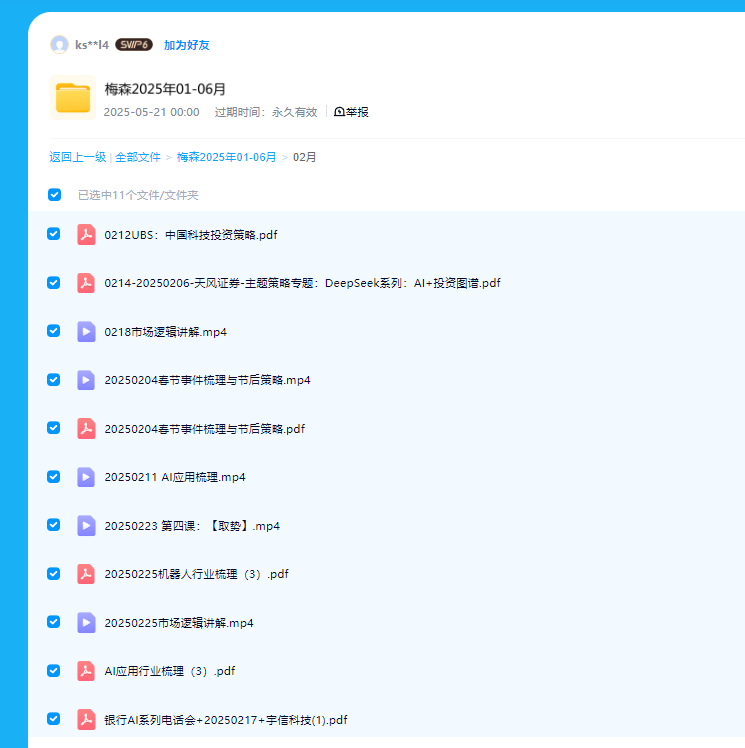The width and height of the screenshot is (745, 748).
Task: Toggle the select-all checkbox in header row
Action: point(54,195)
